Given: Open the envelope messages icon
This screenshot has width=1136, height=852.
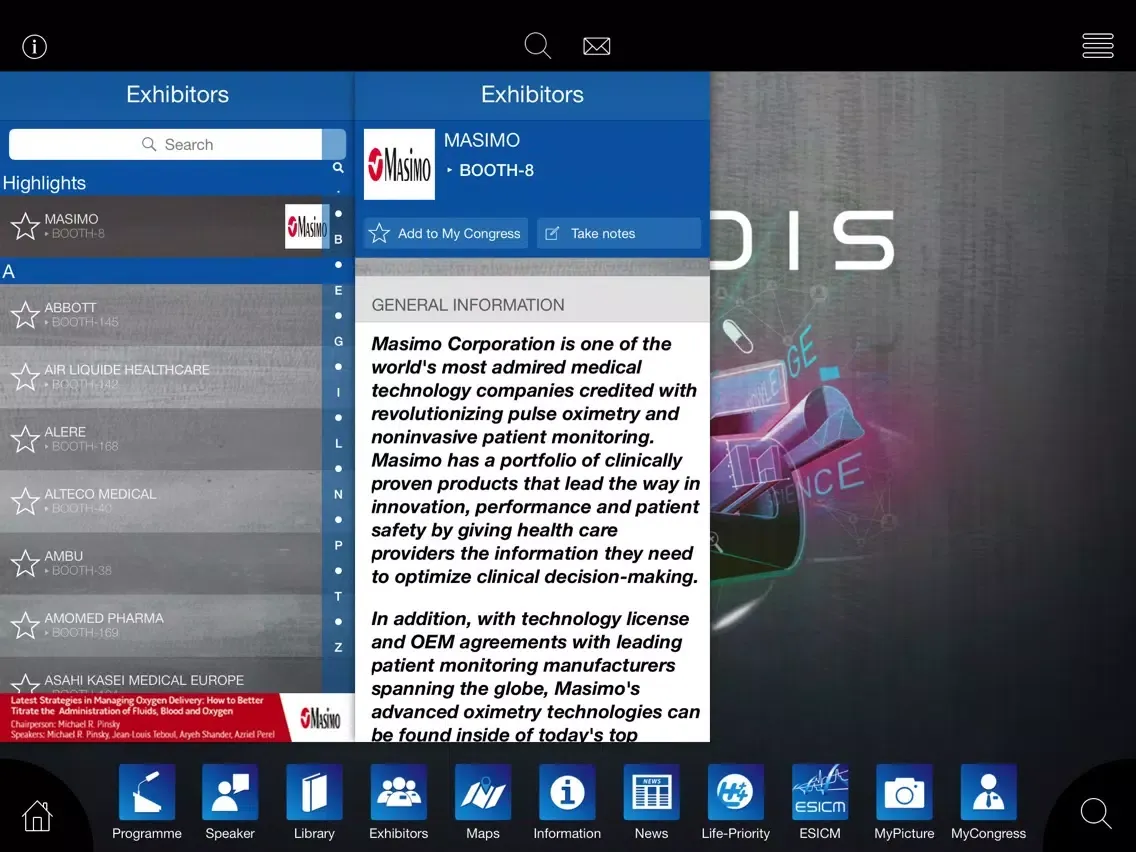Looking at the screenshot, I should 596,46.
